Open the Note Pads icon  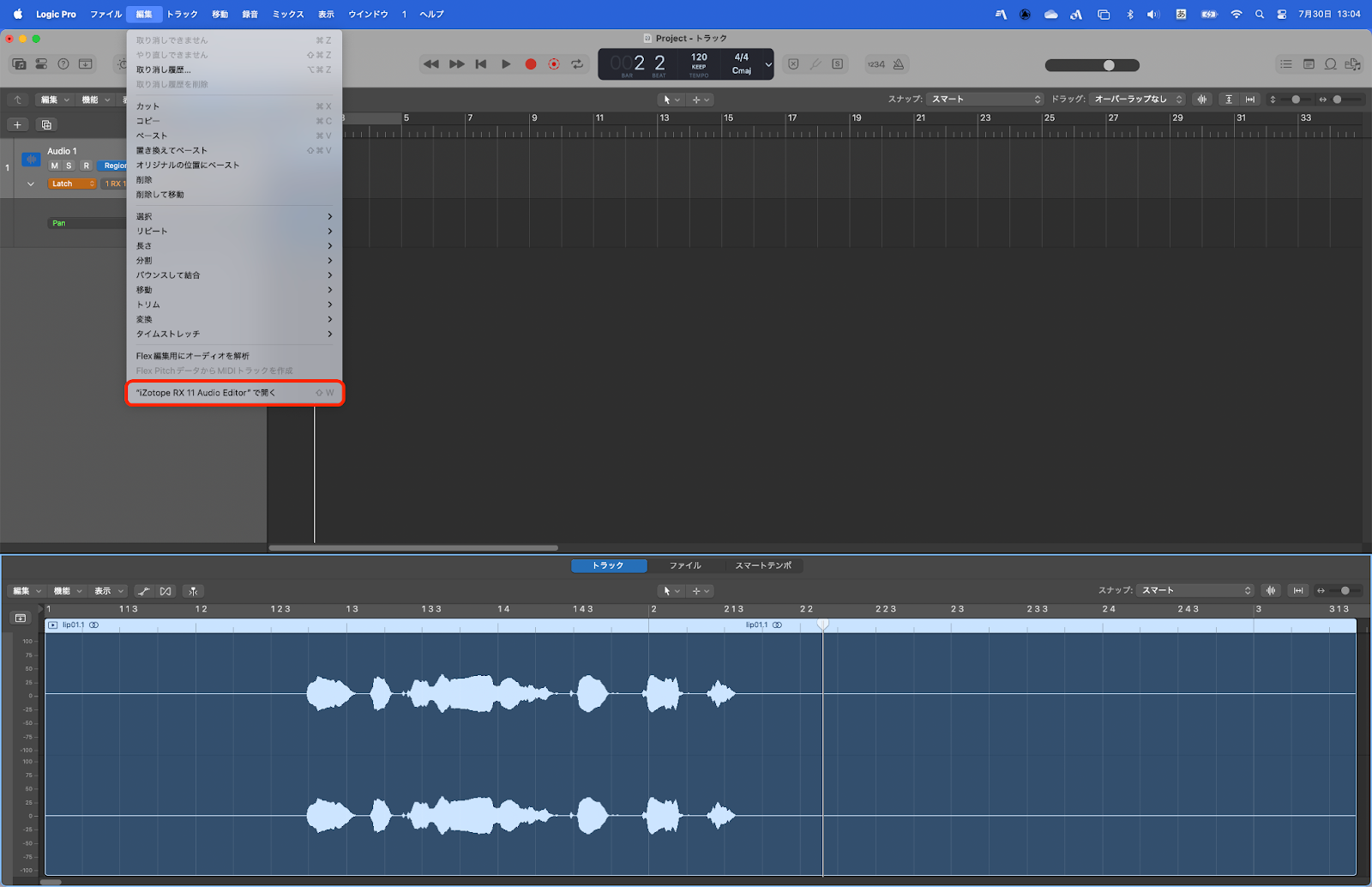point(1309,64)
